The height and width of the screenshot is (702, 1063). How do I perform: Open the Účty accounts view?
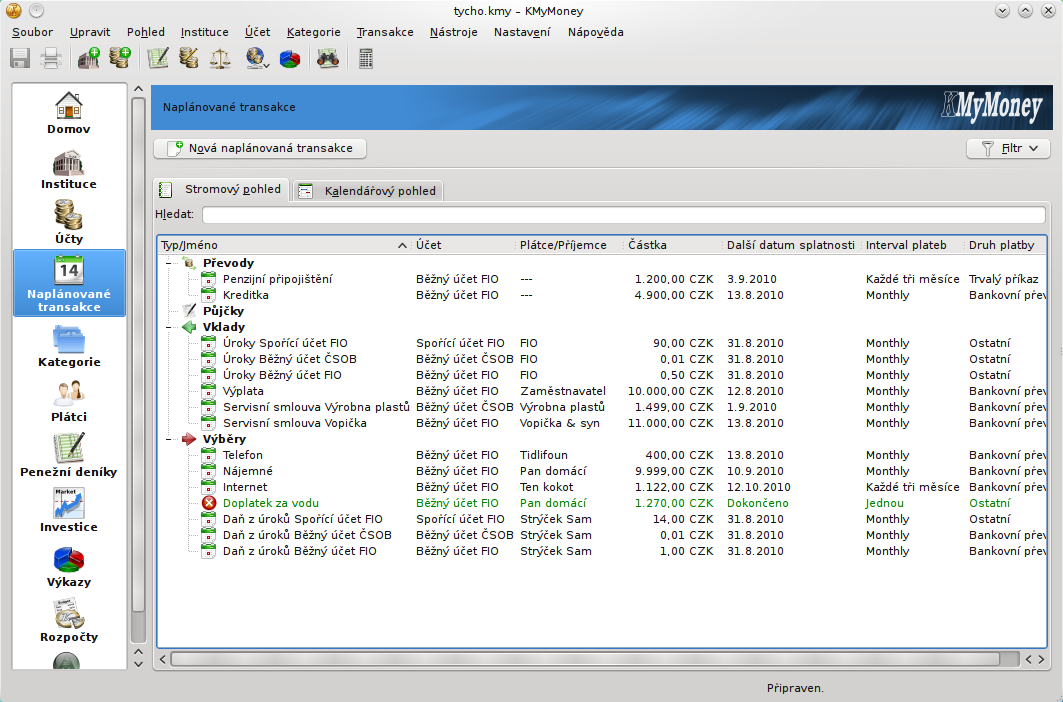click(x=68, y=222)
